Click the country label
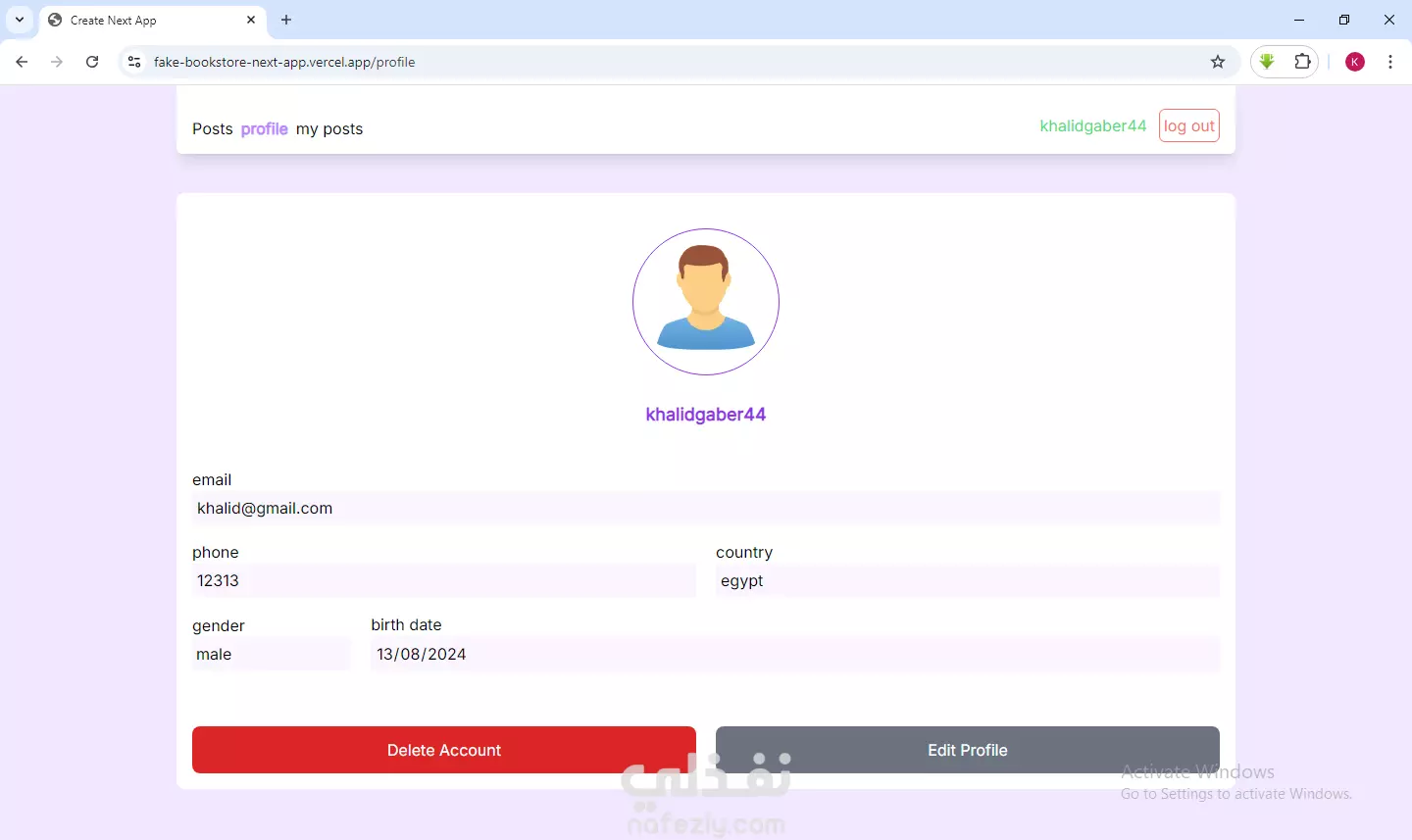Viewport: 1412px width, 840px height. tap(744, 552)
